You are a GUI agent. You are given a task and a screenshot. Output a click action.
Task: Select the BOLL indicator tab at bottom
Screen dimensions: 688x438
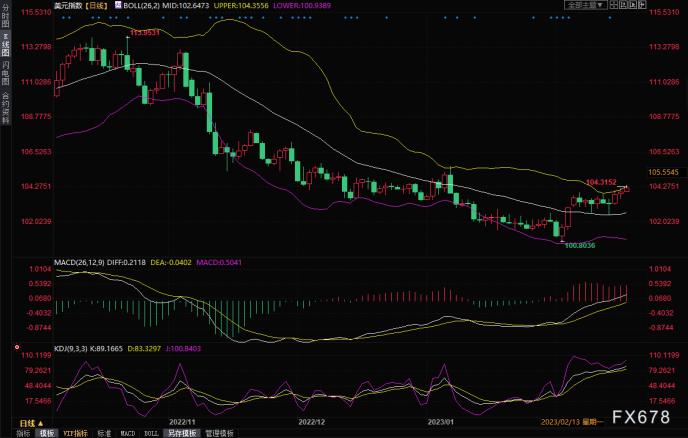[x=151, y=433]
